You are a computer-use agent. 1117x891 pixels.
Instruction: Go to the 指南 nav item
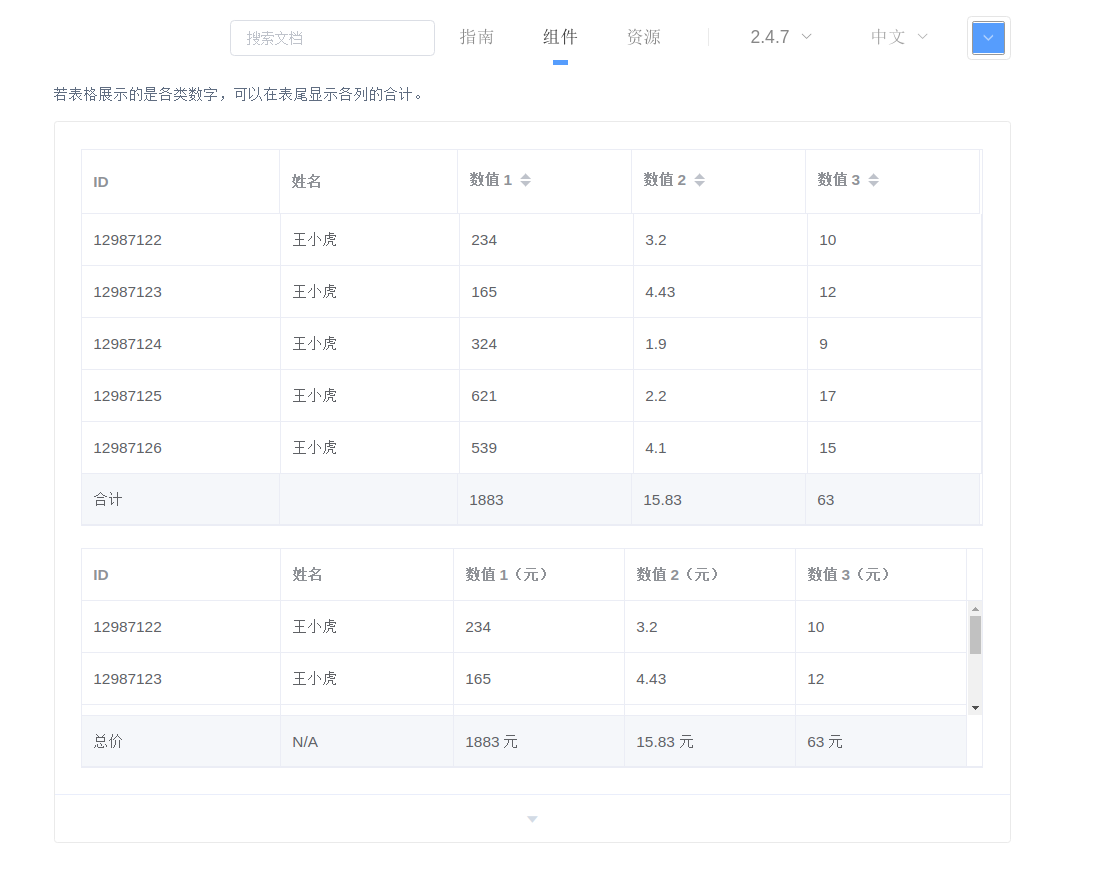[477, 37]
